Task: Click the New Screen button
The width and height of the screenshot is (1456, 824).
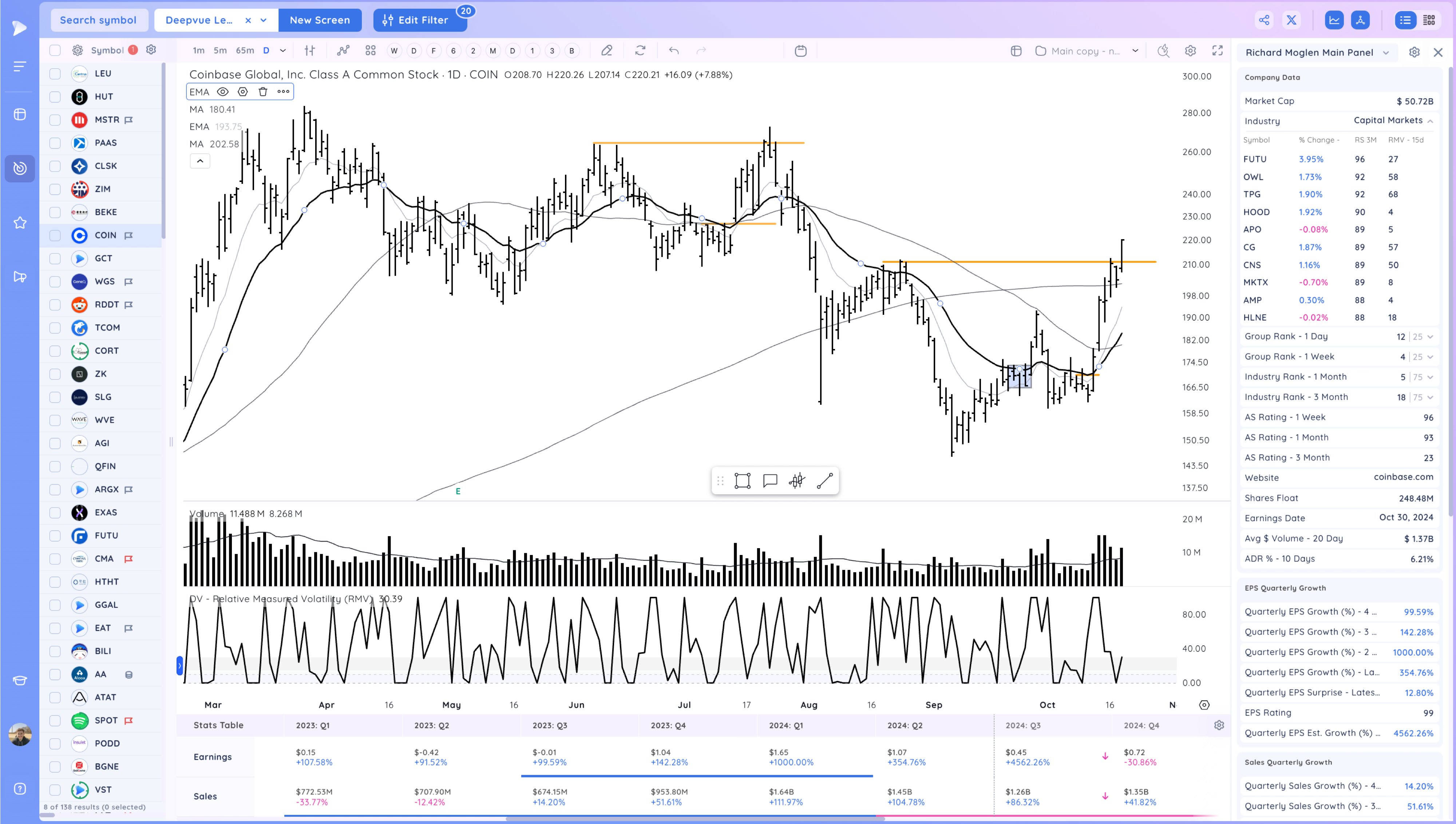Action: 320,20
